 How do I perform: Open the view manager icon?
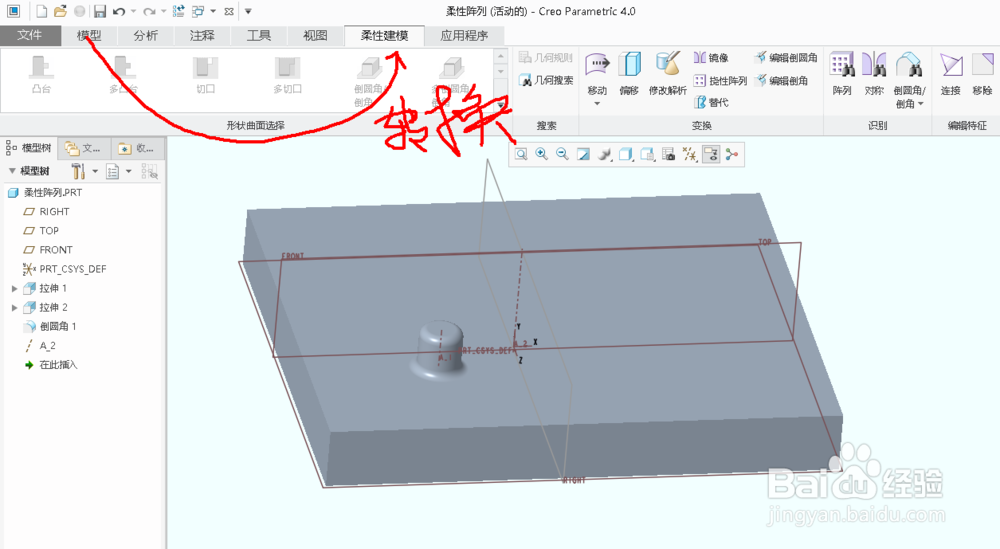(668, 154)
